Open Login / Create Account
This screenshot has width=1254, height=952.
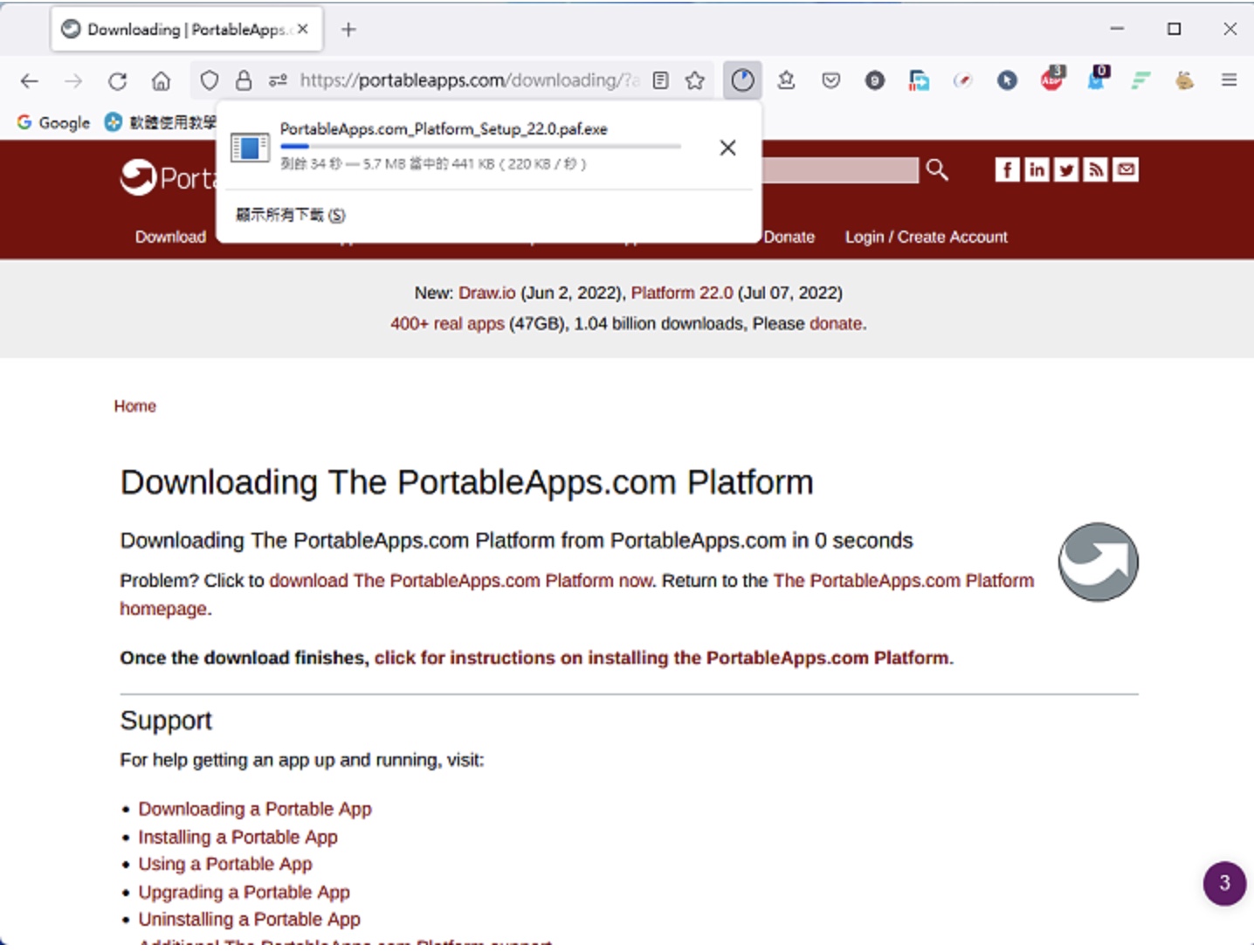926,237
